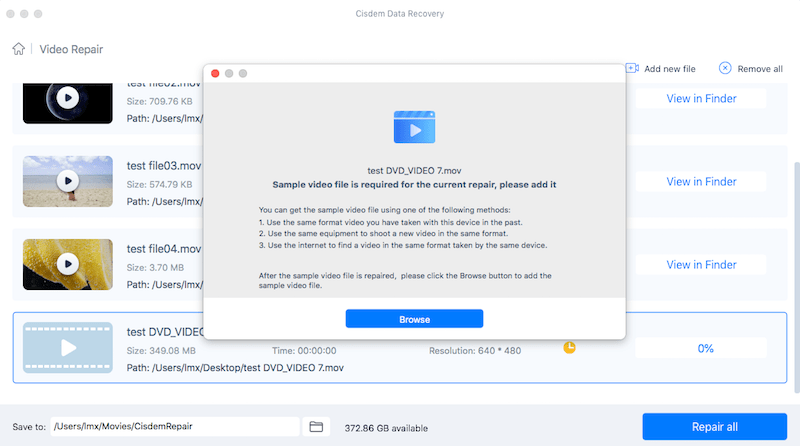Screen dimensions: 800x446
Task: Select the test file04.mov file name
Action: point(164,249)
